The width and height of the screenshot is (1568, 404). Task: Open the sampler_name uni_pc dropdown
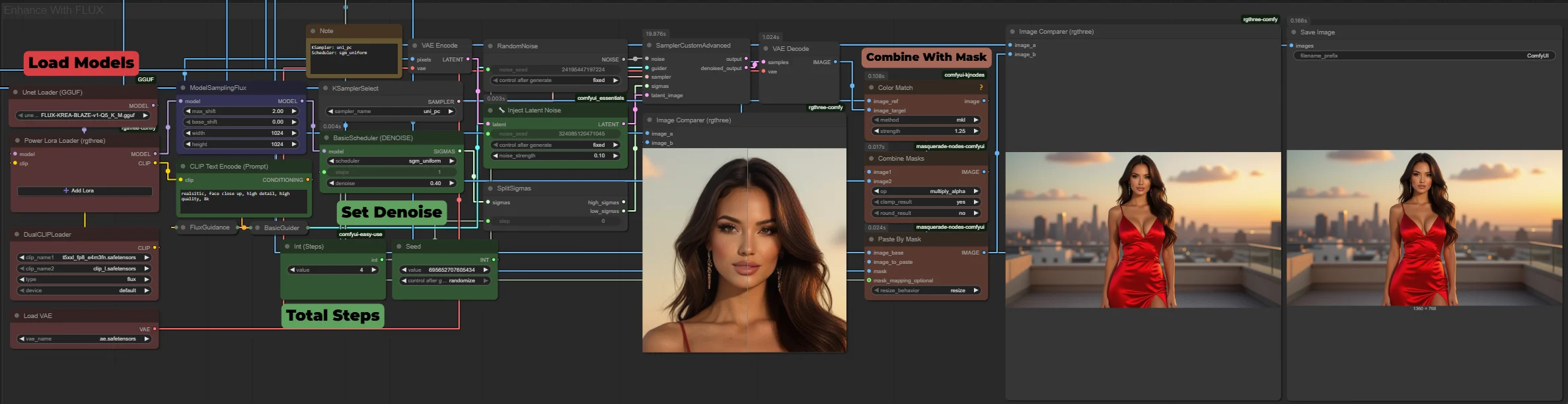pos(391,112)
